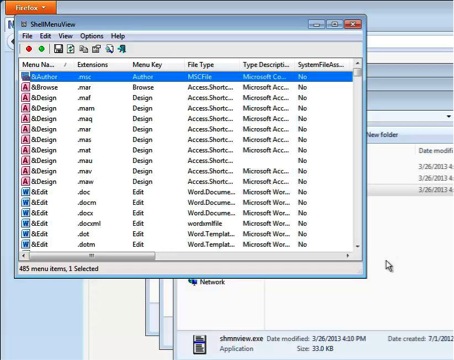Open the Edit menu
The image size is (454, 360).
point(45,36)
